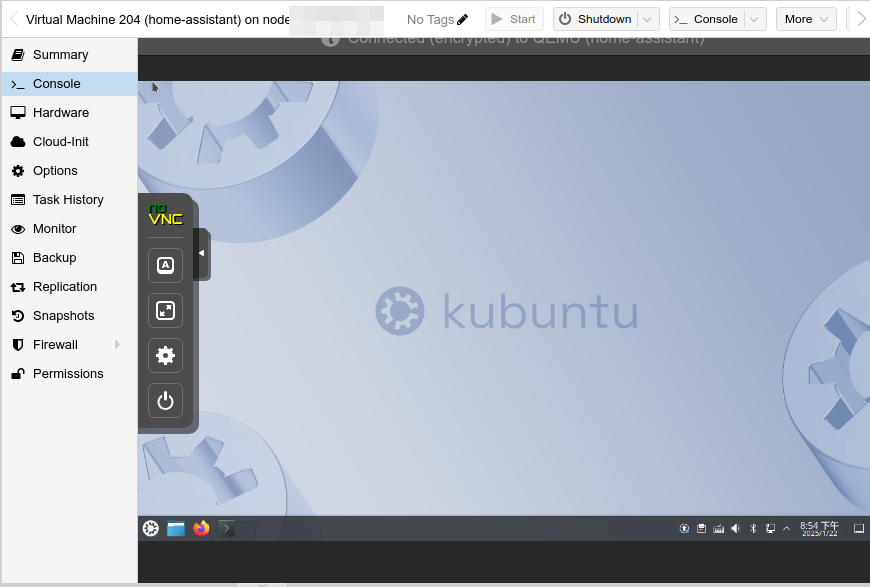
Task: Expand hidden system tray icons
Action: pos(786,529)
